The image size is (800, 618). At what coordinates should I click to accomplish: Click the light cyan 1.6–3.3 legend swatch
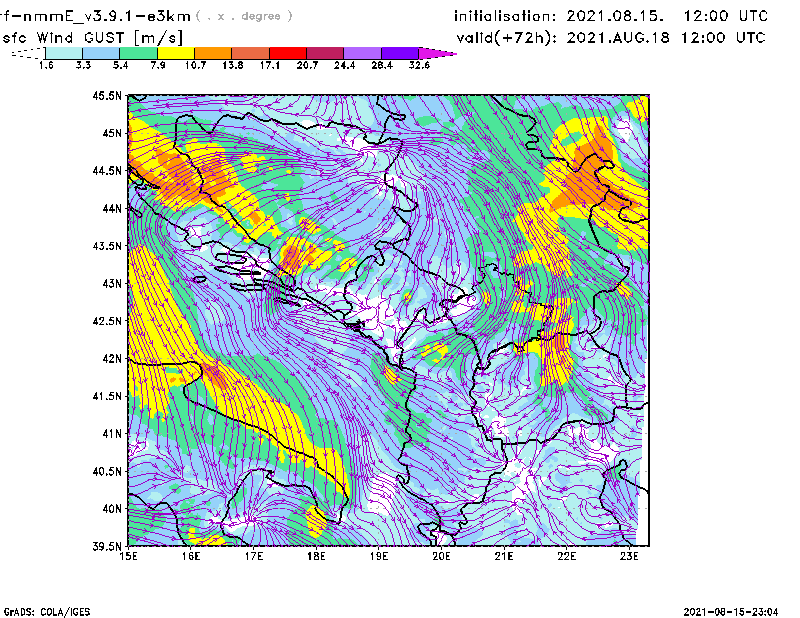(64, 53)
